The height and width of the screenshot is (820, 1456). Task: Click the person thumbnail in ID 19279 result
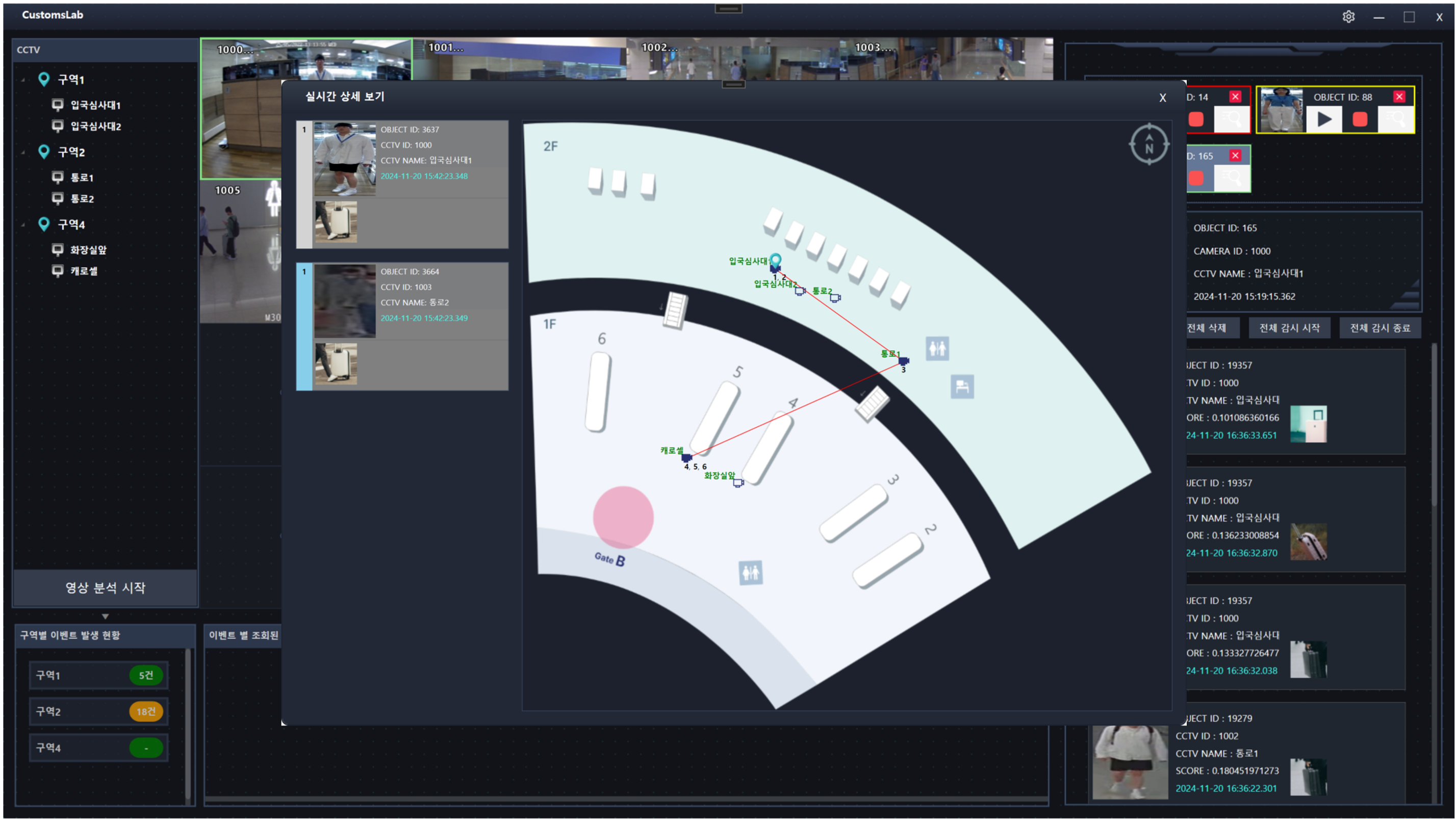[1130, 761]
